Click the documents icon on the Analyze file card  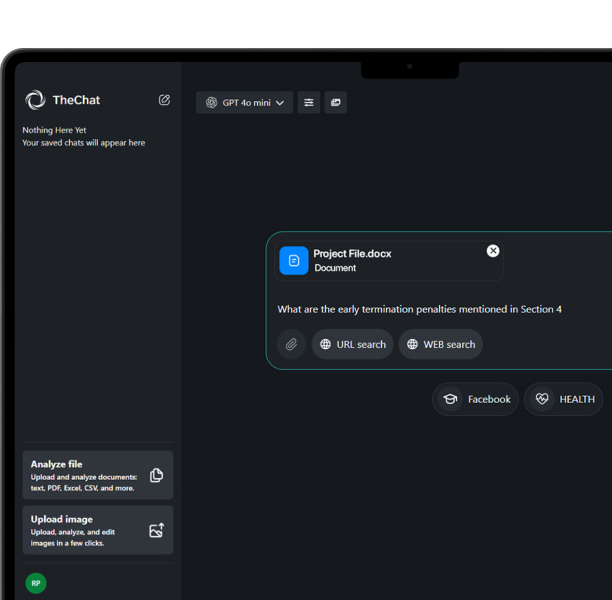(x=157, y=475)
